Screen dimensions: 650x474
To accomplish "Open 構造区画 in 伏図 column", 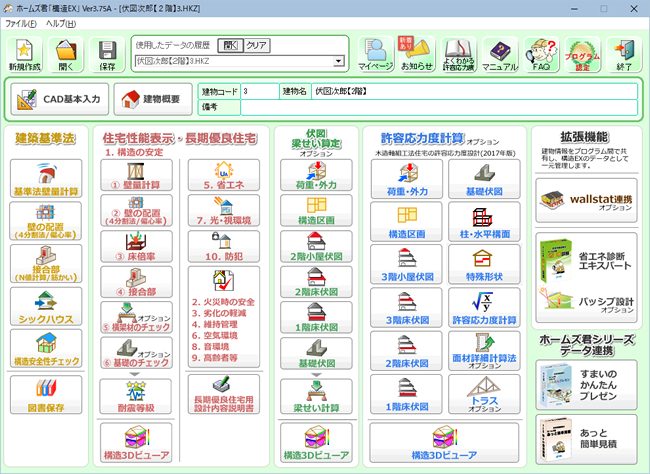I will pos(316,211).
